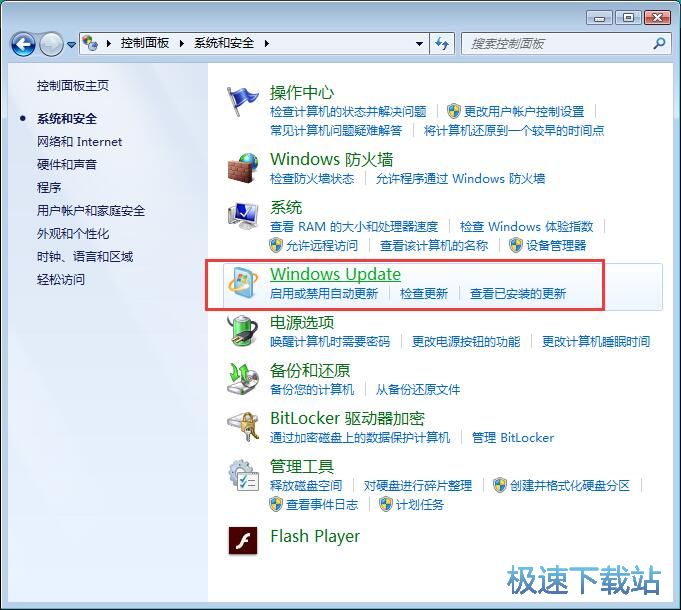Click the Flash Player icon
Viewport: 681px width, 610px height.
coord(243,541)
